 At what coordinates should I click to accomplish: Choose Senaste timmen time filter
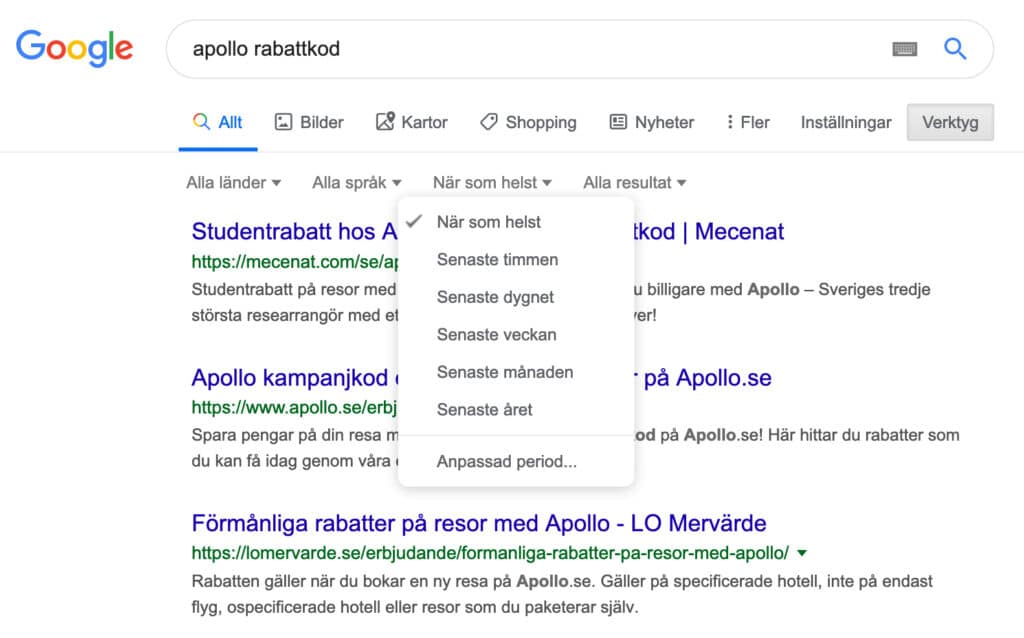(516, 259)
